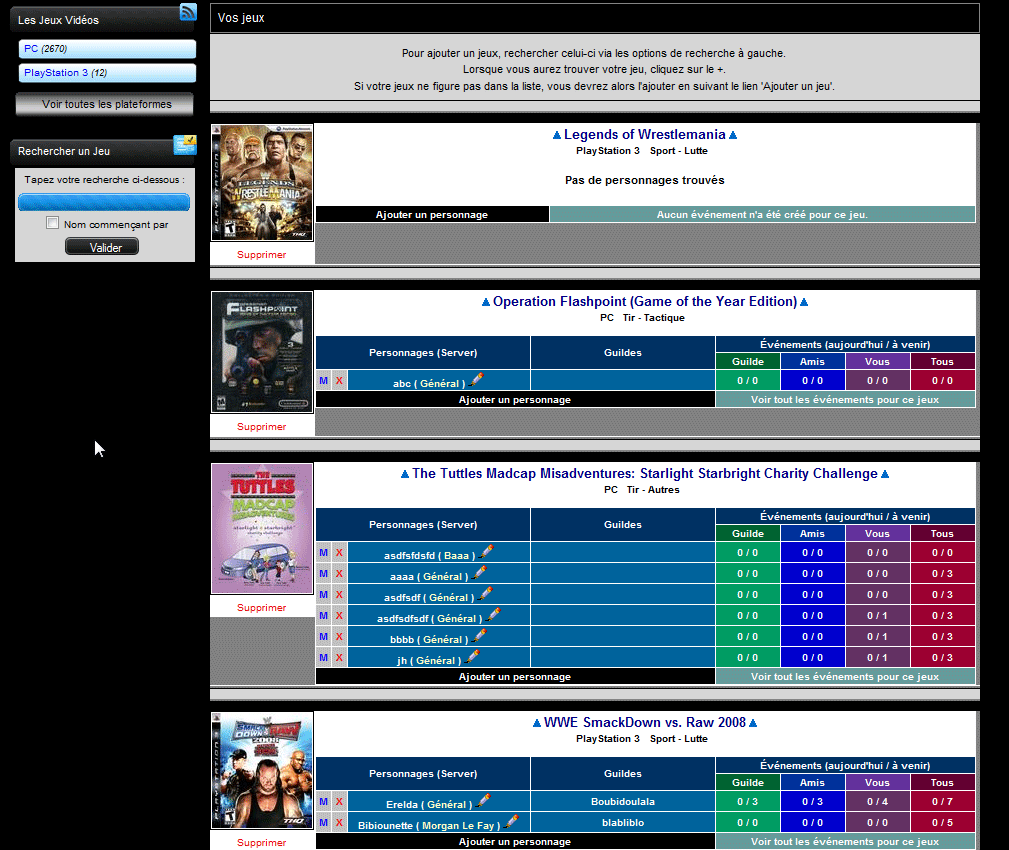
Task: Click Supprimer under The Tuttles cover
Action: click(261, 607)
